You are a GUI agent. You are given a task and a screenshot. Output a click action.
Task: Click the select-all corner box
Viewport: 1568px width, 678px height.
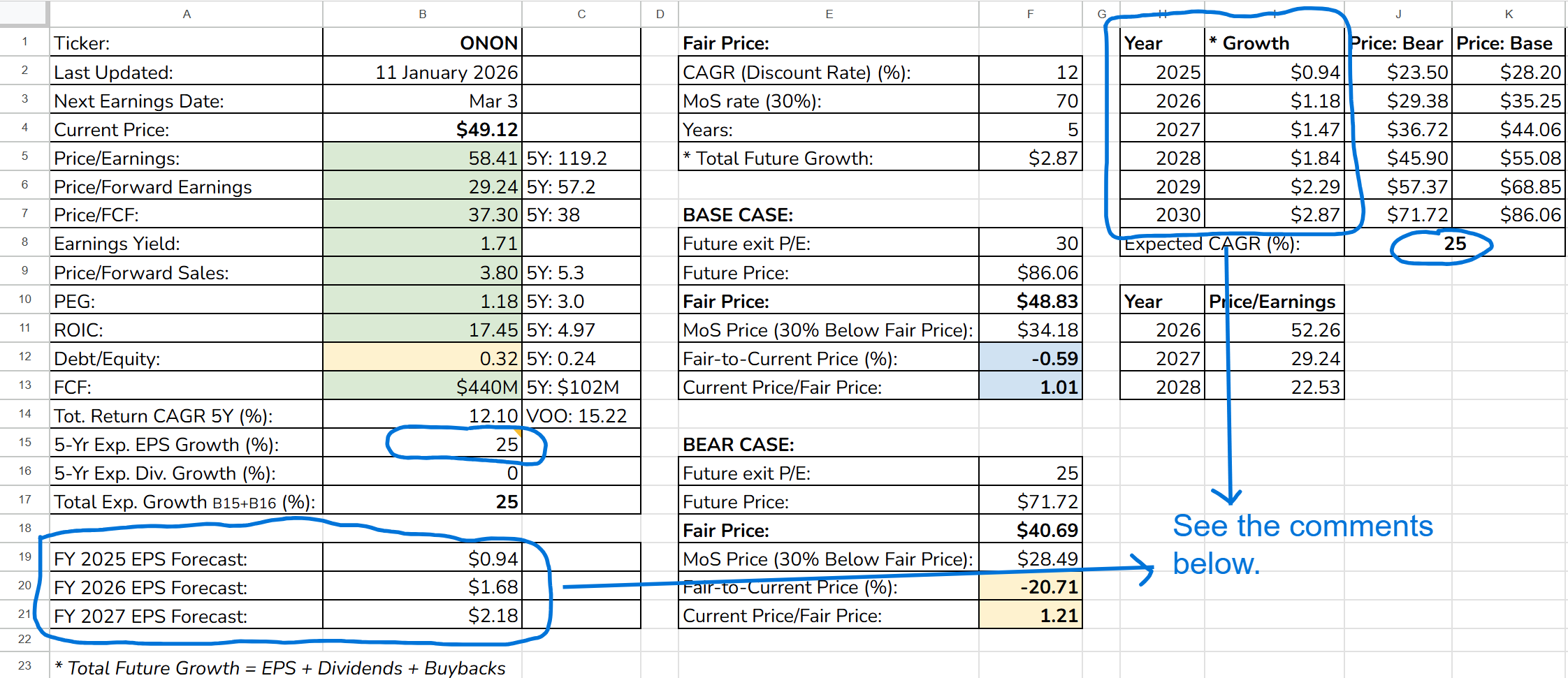(24, 13)
